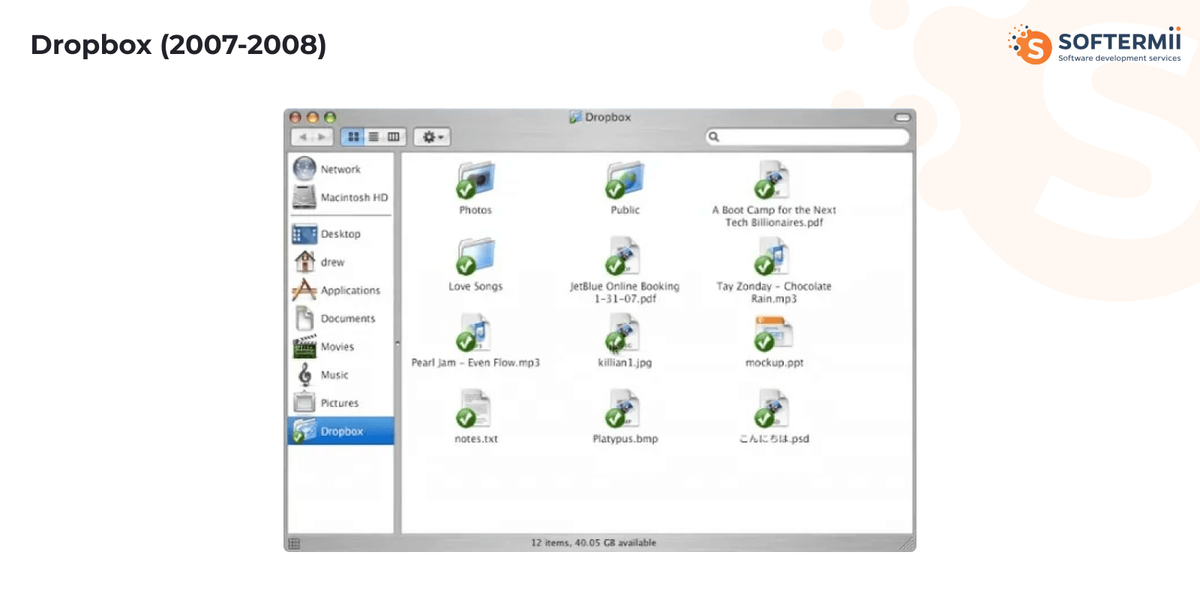Select the Pearl Jam Even Flow mp3 icon
Image resolution: width=1200 pixels, height=600 pixels.
(474, 333)
